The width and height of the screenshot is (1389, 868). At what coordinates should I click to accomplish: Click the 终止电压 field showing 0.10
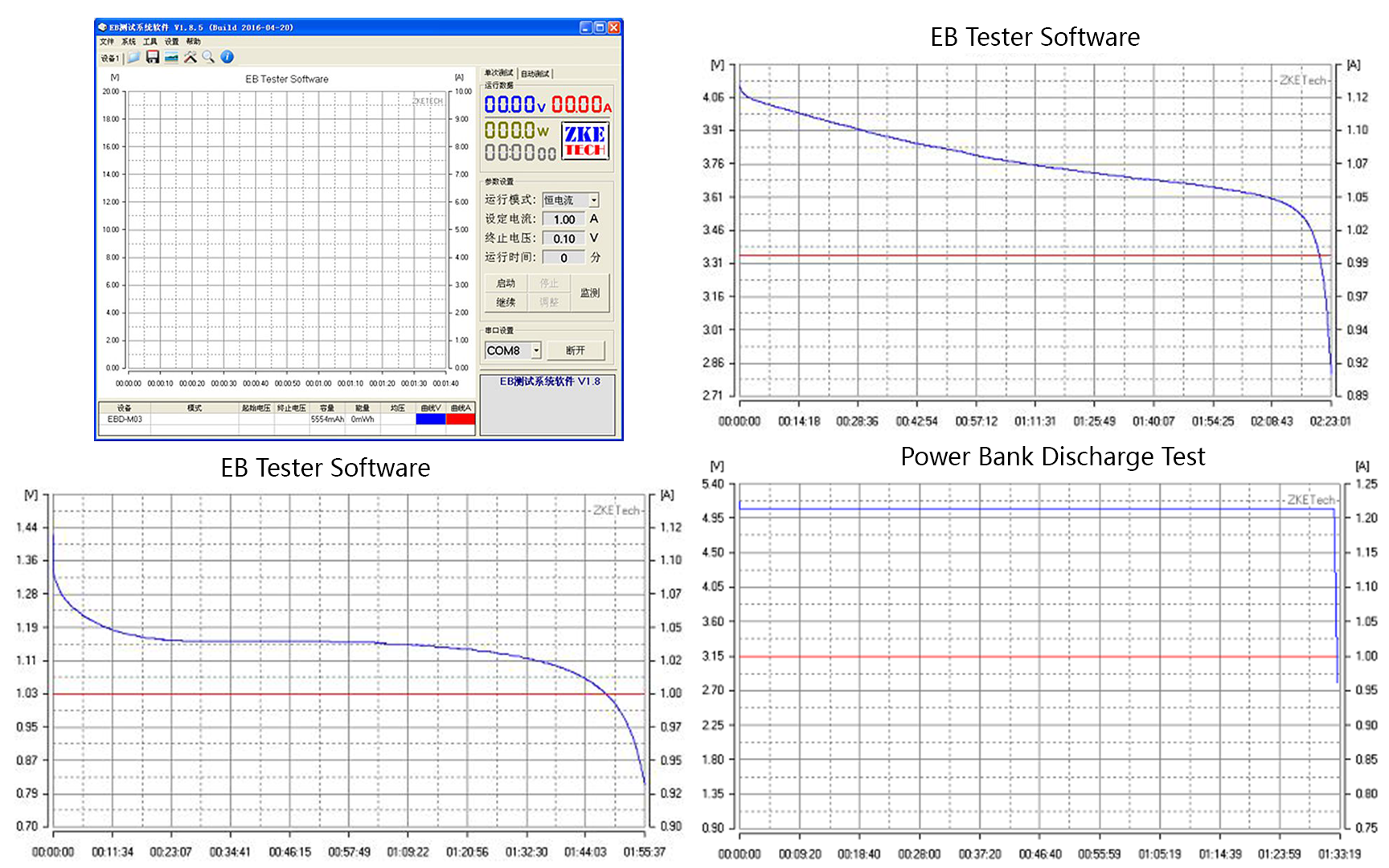pos(564,239)
